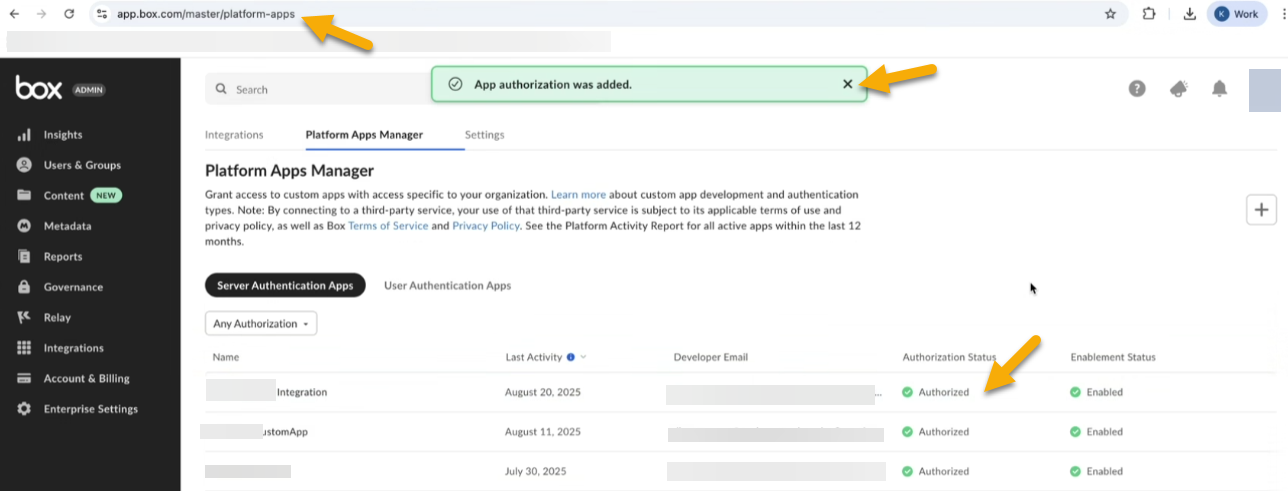Click the Authorization Status column header
The height and width of the screenshot is (491, 1288).
949,357
